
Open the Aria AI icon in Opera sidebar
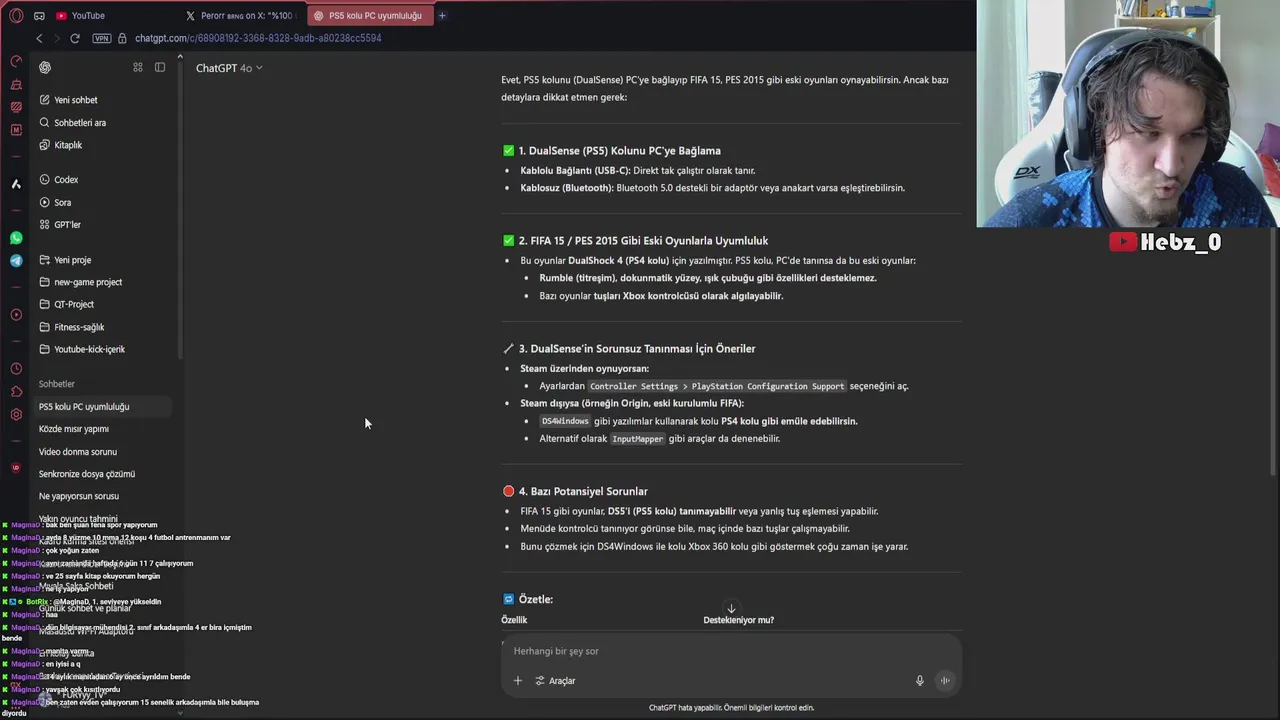16,184
